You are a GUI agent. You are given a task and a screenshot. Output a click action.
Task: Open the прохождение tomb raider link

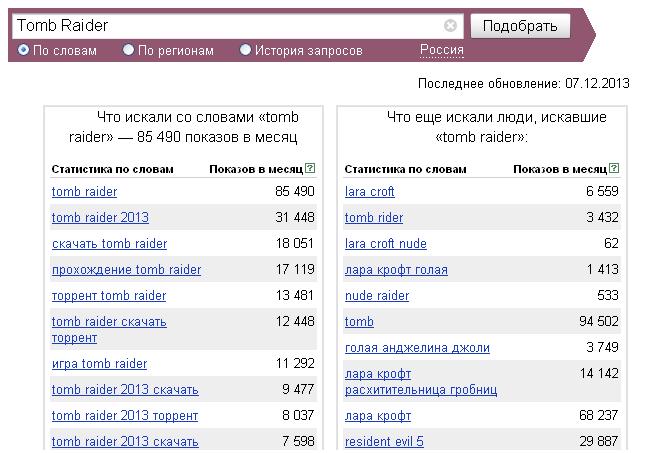point(126,269)
